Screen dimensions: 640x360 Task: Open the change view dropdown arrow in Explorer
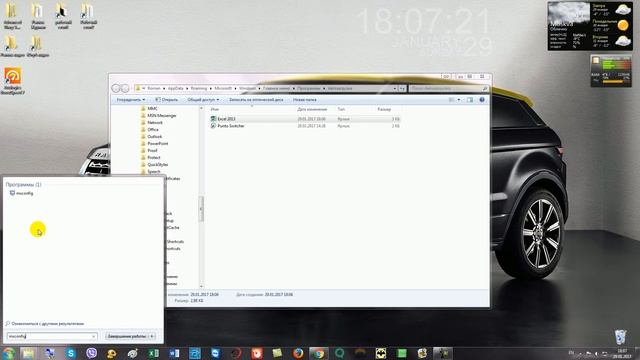(x=459, y=100)
